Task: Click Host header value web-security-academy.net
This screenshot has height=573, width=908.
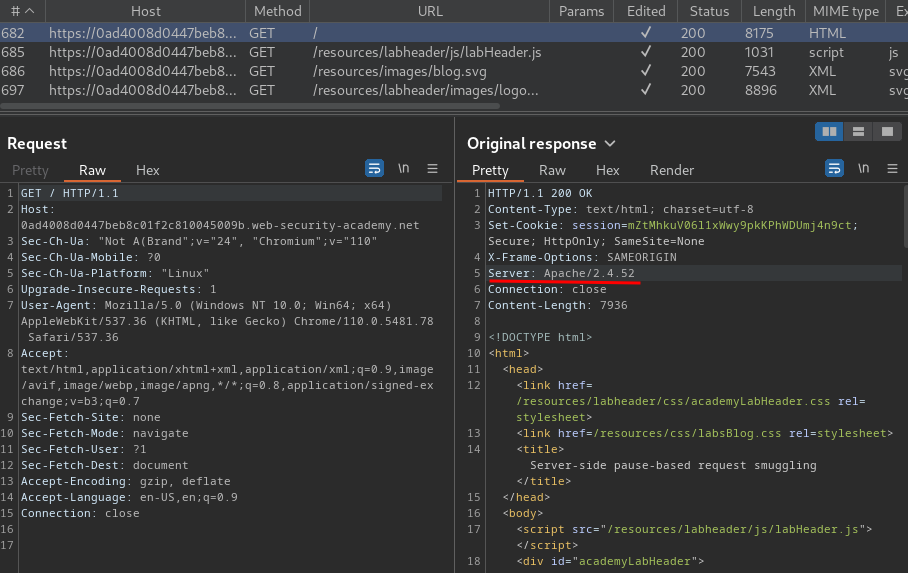Action: tap(220, 225)
